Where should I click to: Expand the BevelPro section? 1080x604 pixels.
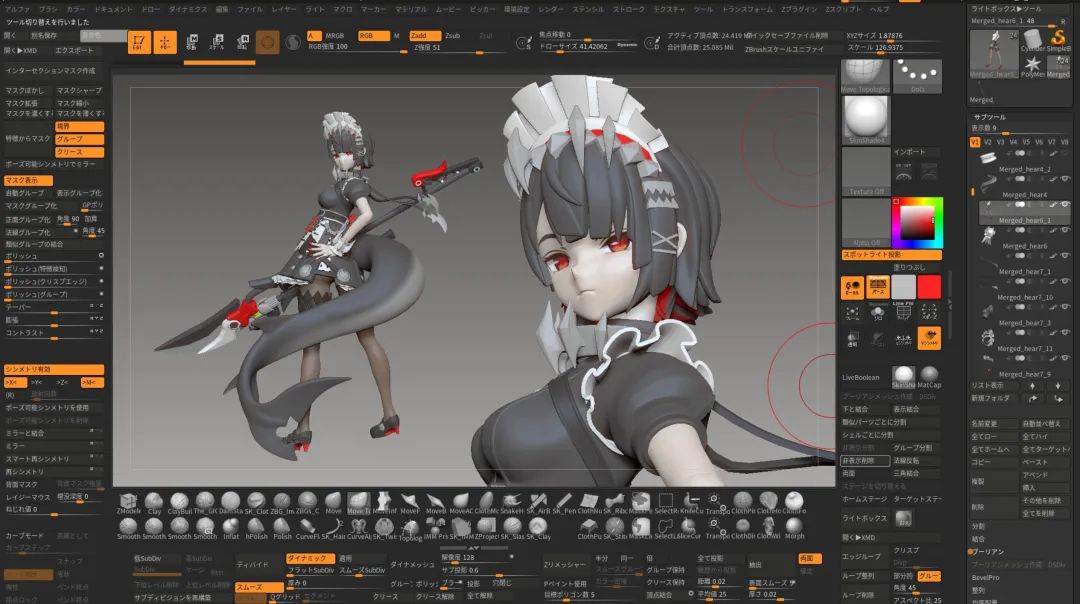click(985, 578)
